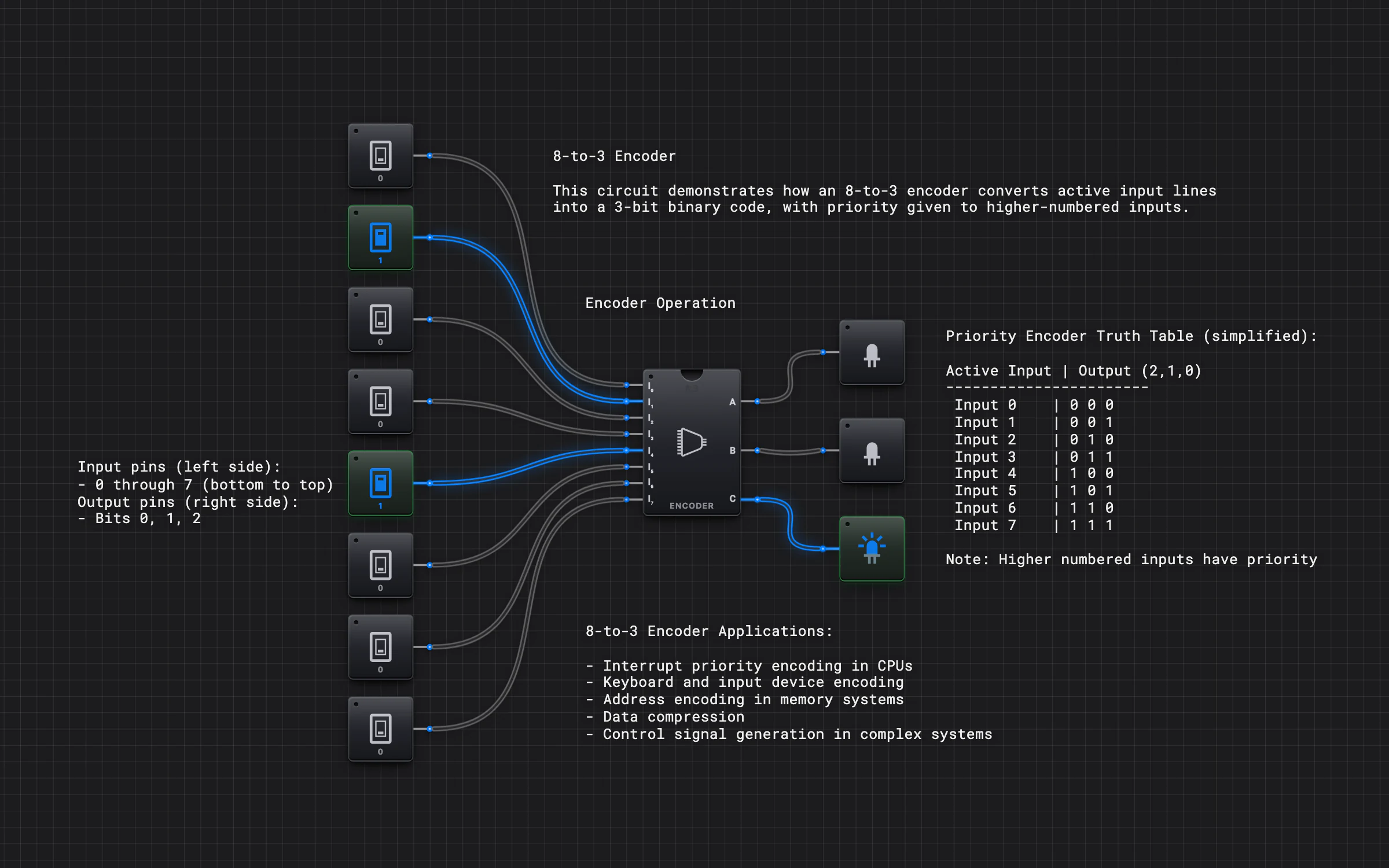This screenshot has width=1389, height=868.
Task: Click the encoder's I4 input pin connector
Action: click(626, 450)
